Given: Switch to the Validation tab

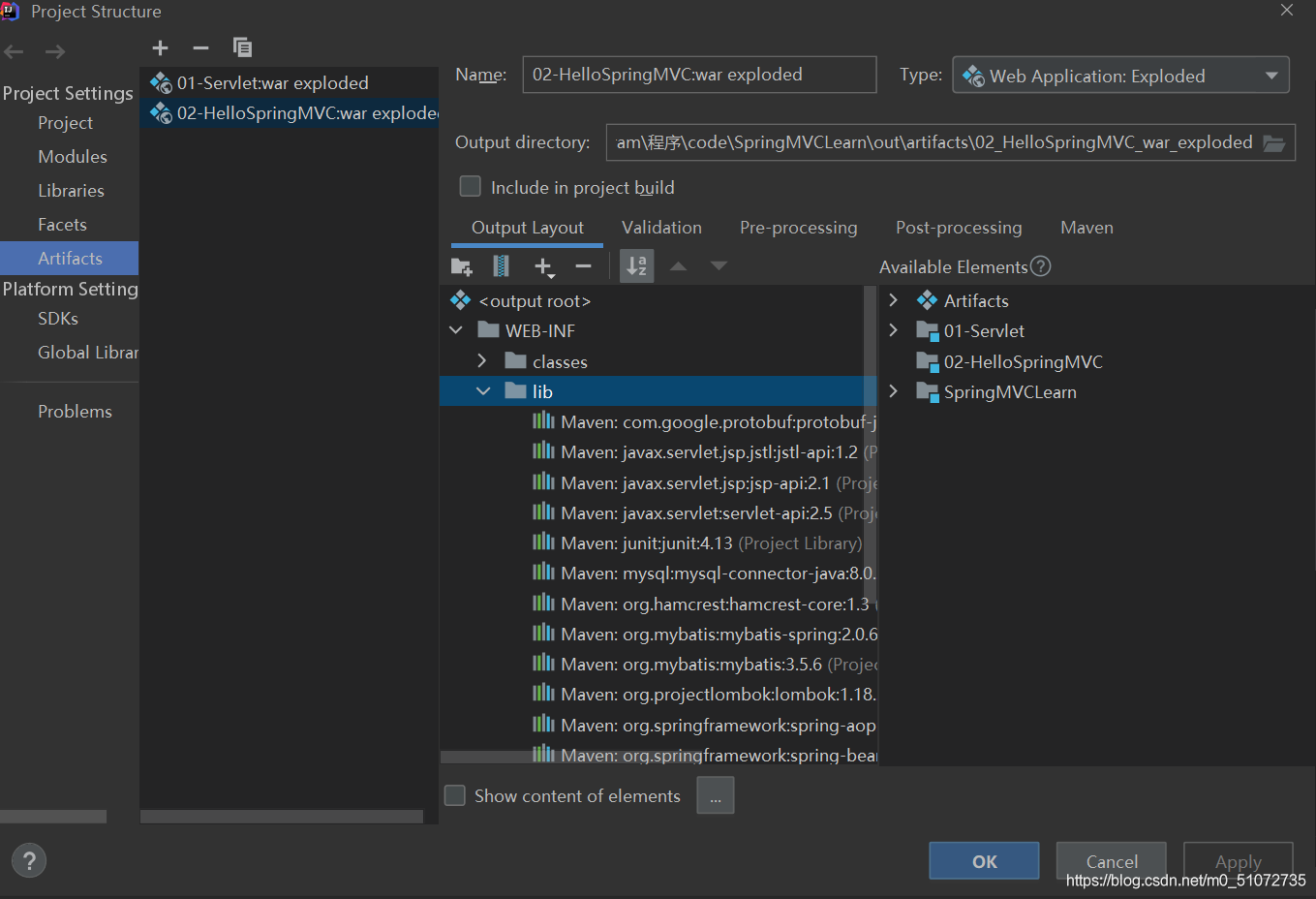Looking at the screenshot, I should point(661,228).
